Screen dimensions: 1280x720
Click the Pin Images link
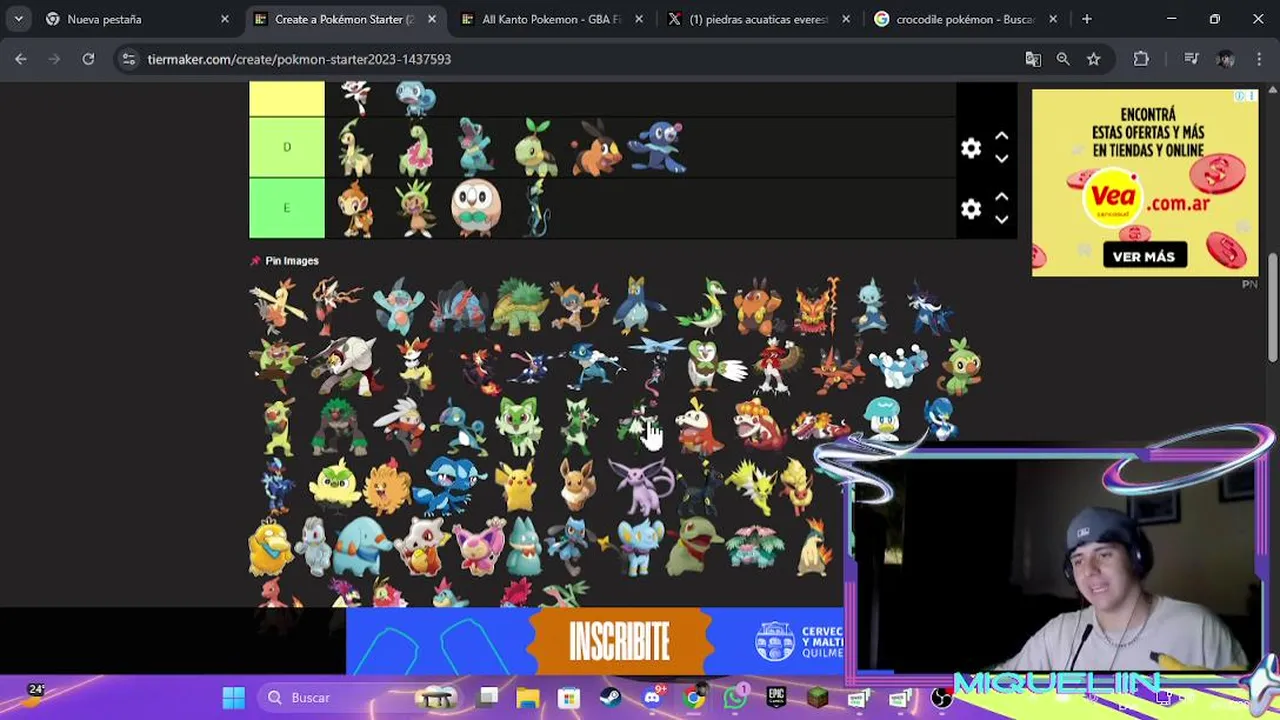point(291,261)
